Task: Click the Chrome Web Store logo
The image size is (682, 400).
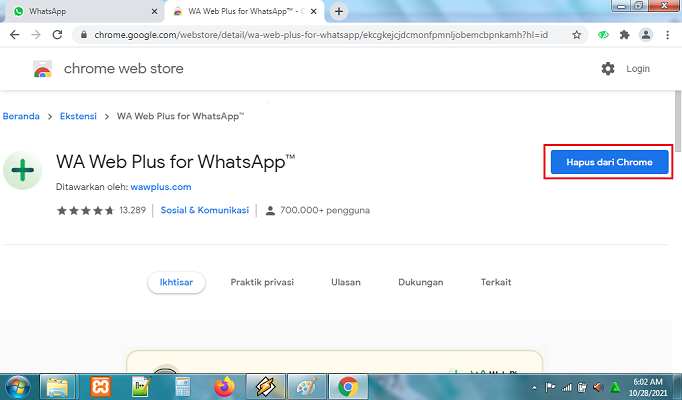Action: (43, 69)
